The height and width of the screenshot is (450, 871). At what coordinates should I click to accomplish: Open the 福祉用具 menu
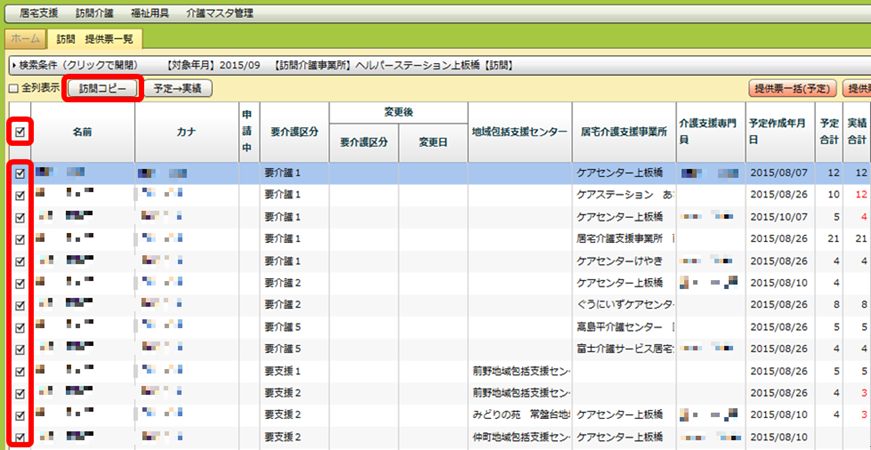[149, 13]
